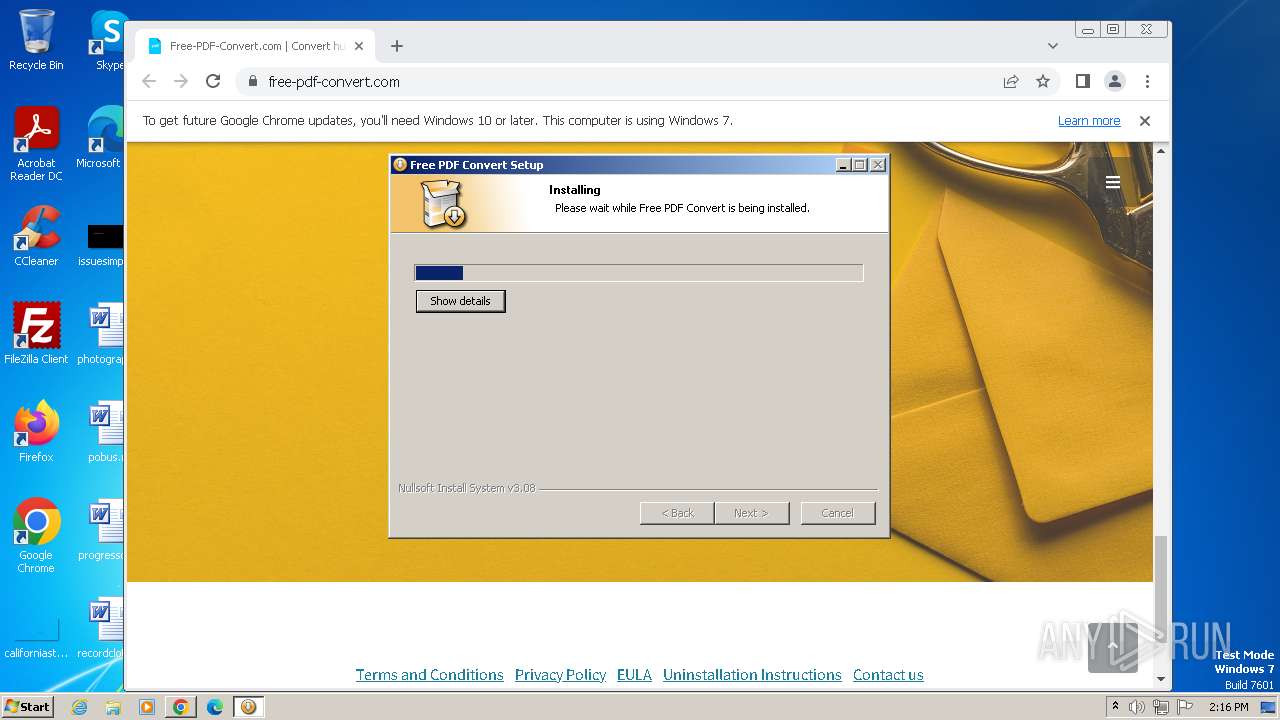Open Action Center flag in tray
Viewport: 1280px width, 720px height.
[1184, 707]
